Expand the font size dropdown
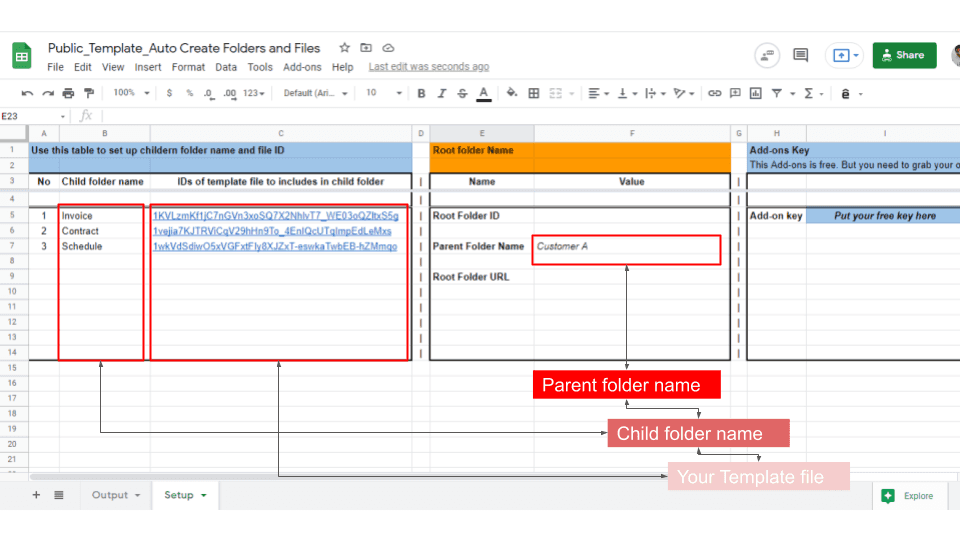 (383, 93)
